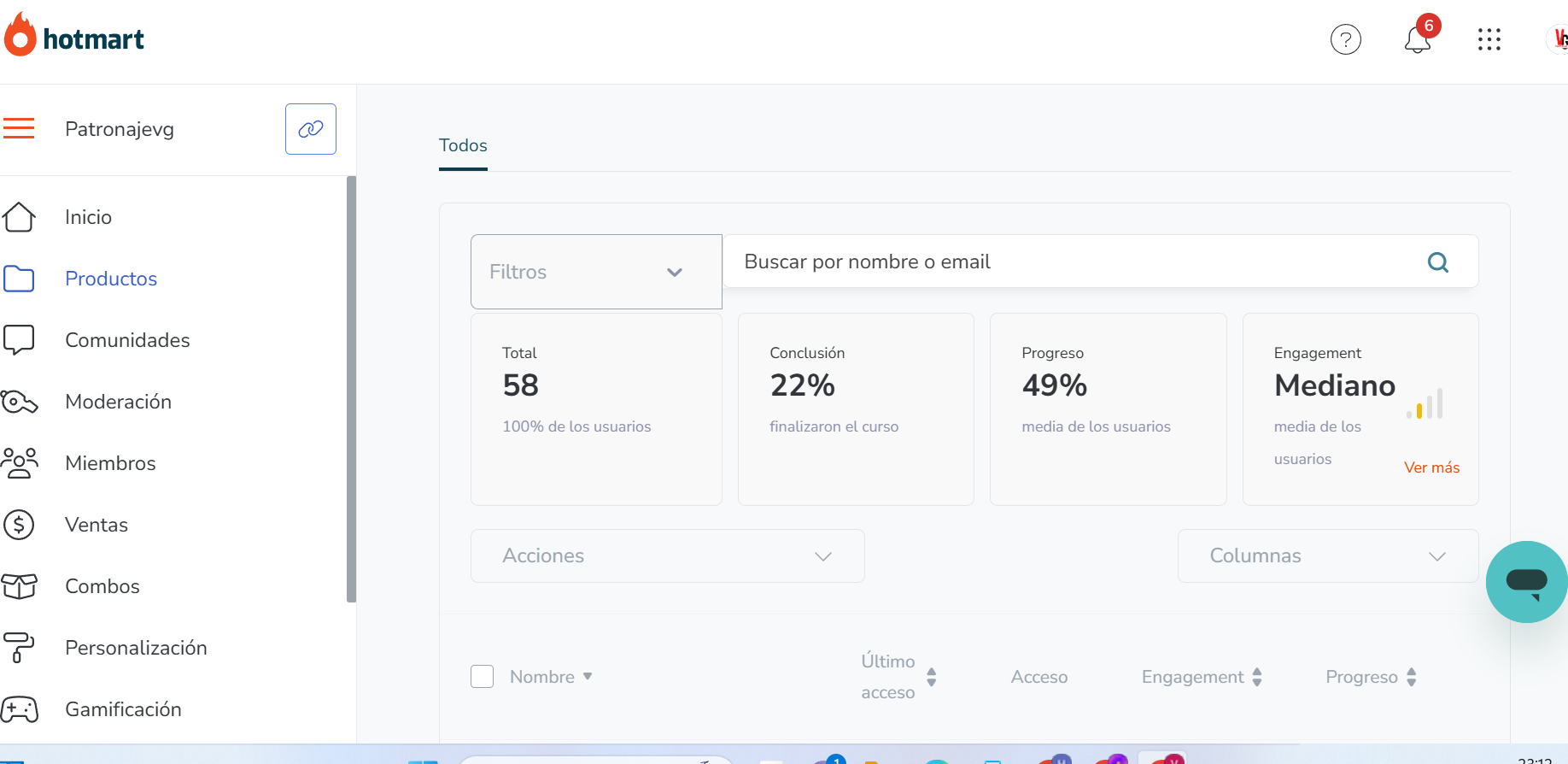Toggle the select-all Nombre checkbox
Screen dimensions: 1568x764
click(483, 677)
